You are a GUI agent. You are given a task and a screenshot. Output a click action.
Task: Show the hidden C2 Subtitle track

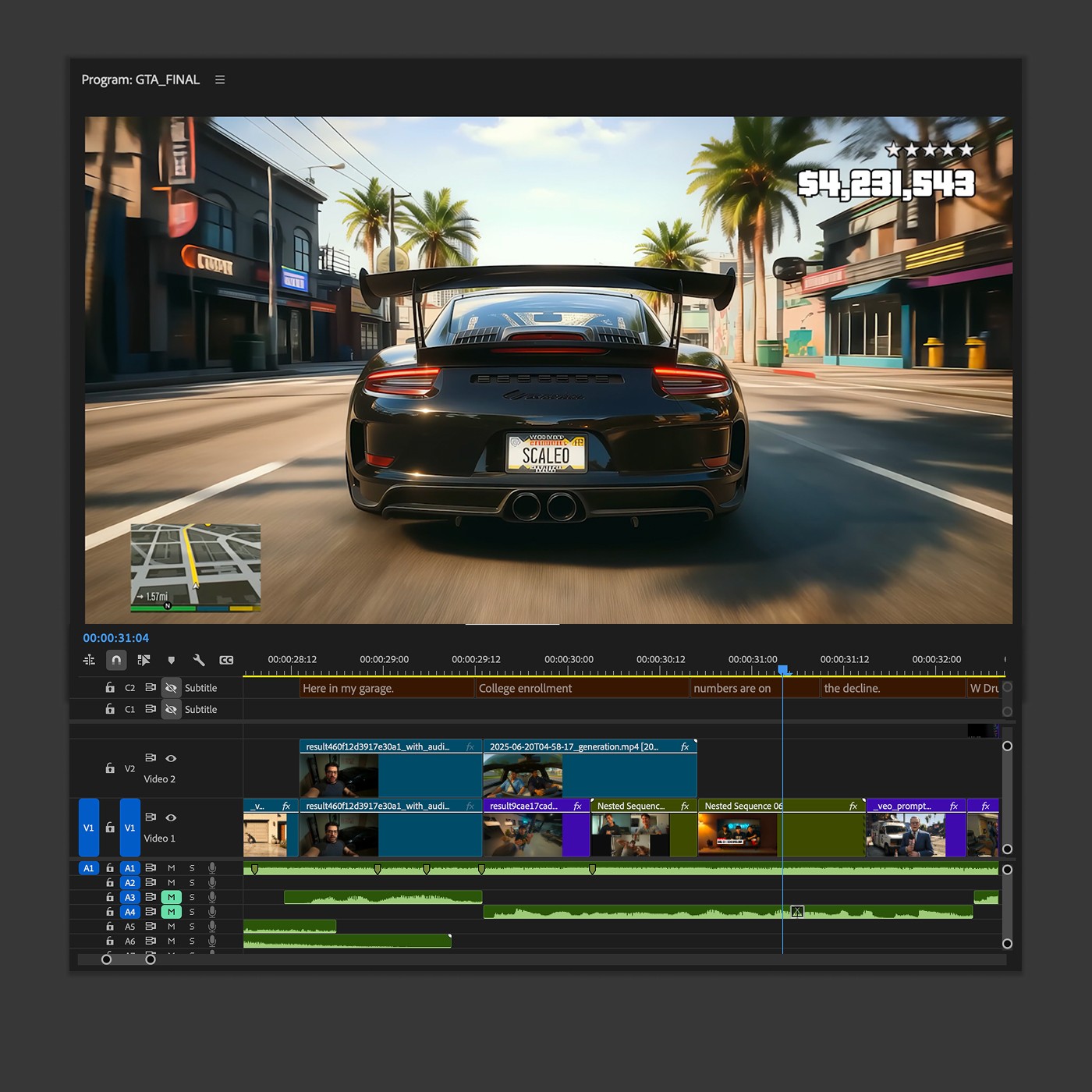click(x=171, y=688)
